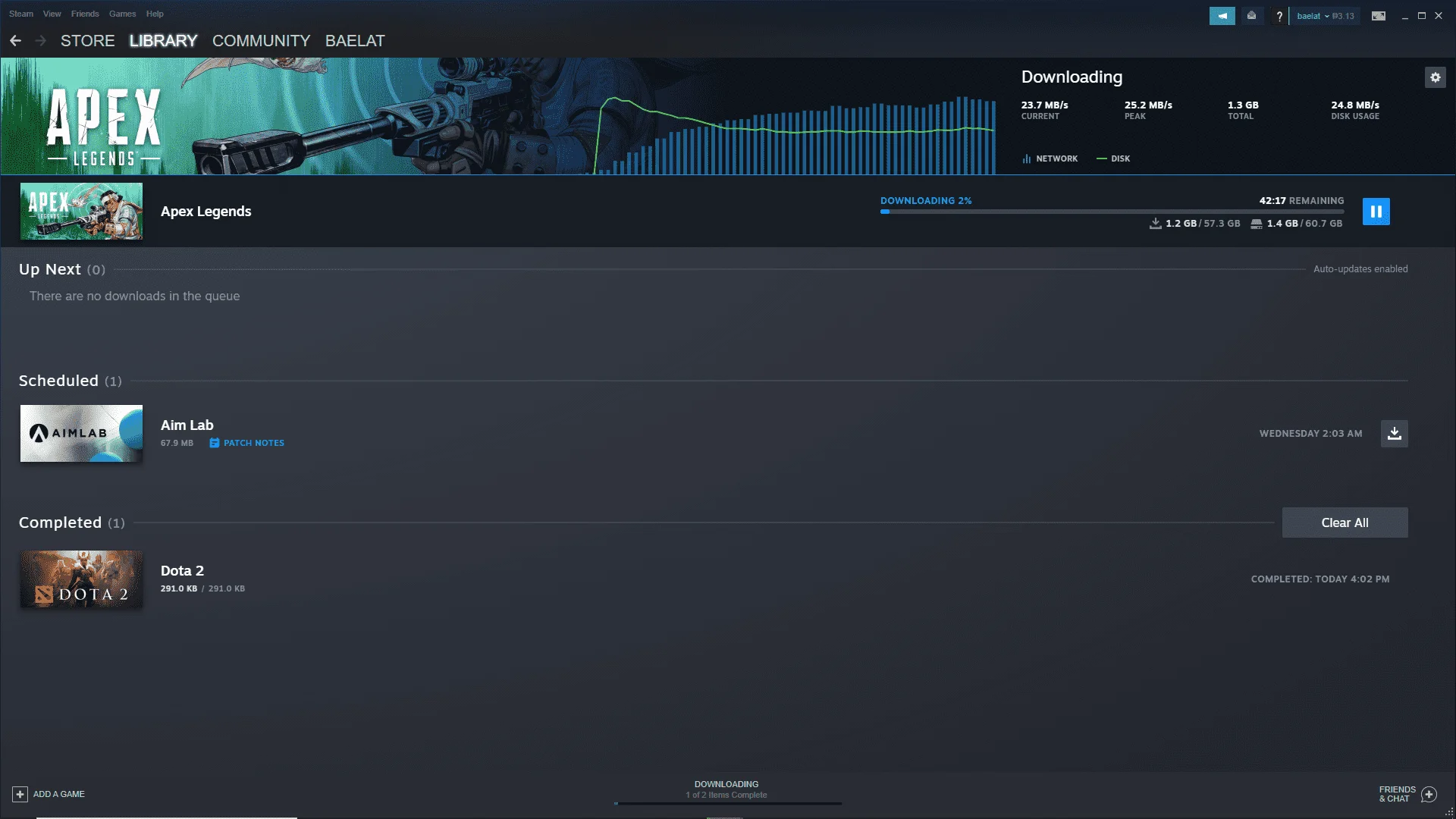This screenshot has width=1456, height=819.
Task: Click the ADD A GAME label
Action: tap(58, 794)
